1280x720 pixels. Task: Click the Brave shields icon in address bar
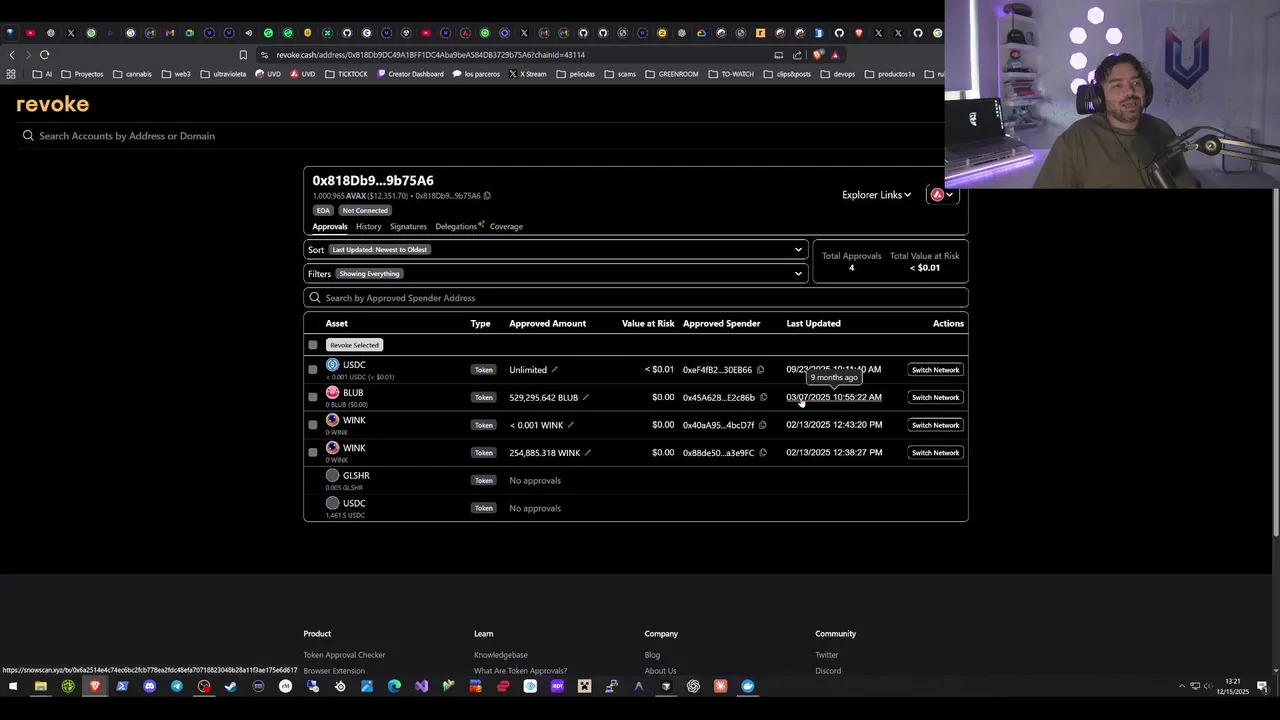pos(819,55)
